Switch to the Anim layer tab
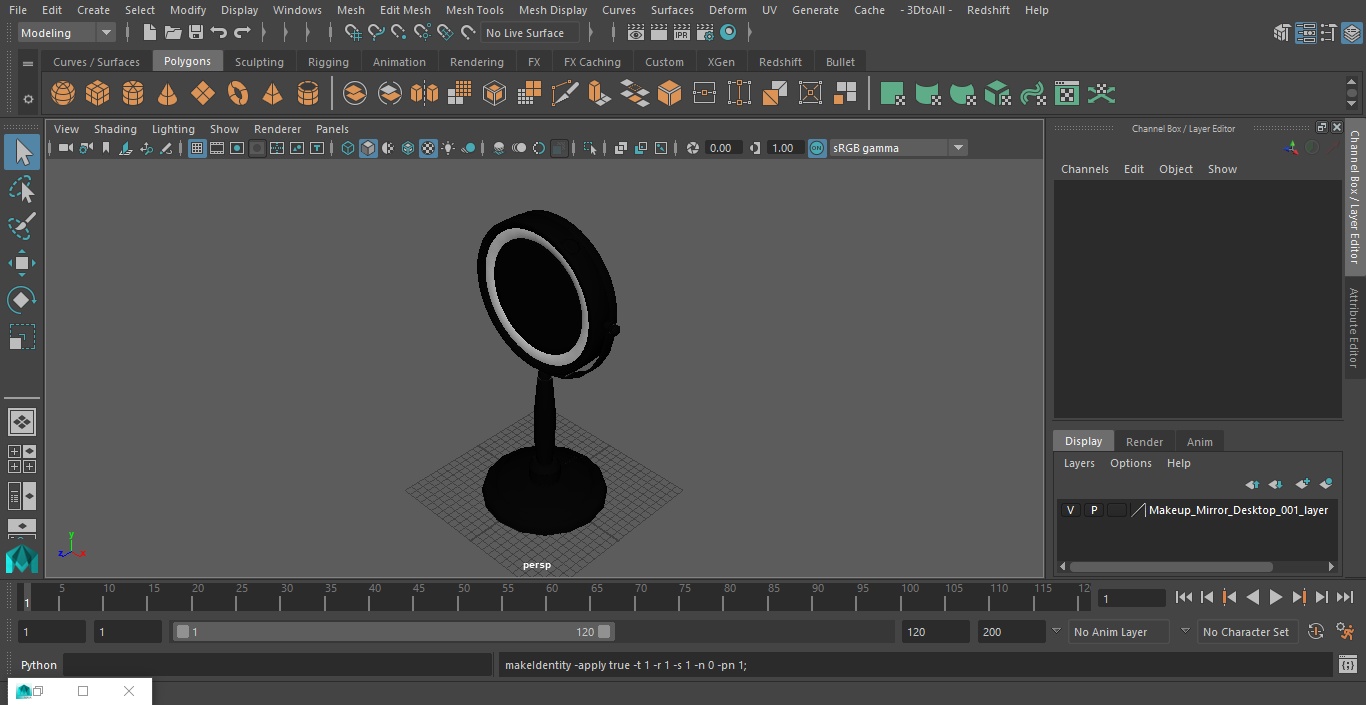The width and height of the screenshot is (1366, 705). tap(1199, 442)
